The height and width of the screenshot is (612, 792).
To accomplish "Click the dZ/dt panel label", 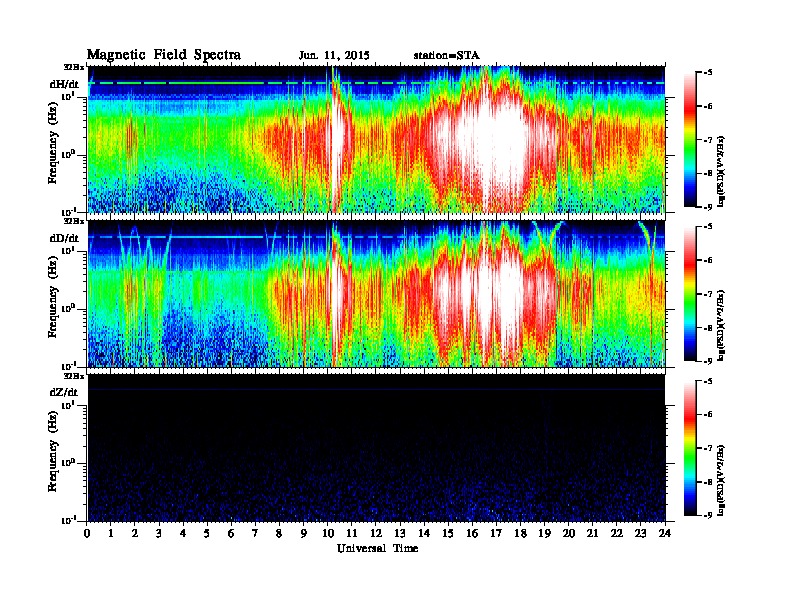I will [x=64, y=392].
